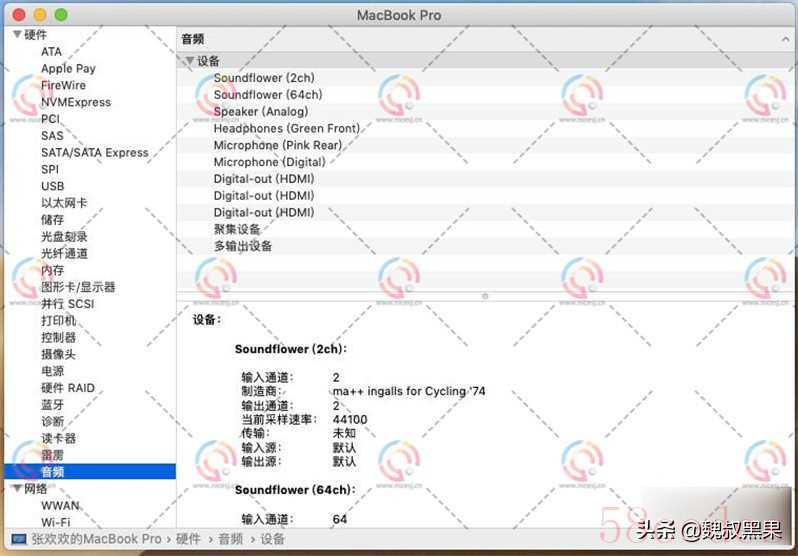Select 硬件 RAID in the sidebar
This screenshot has height=556, width=798.
pyautogui.click(x=68, y=388)
